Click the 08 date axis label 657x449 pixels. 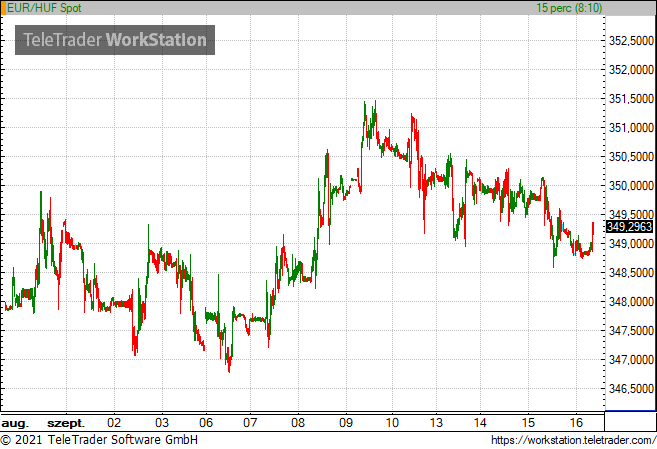[x=298, y=423]
